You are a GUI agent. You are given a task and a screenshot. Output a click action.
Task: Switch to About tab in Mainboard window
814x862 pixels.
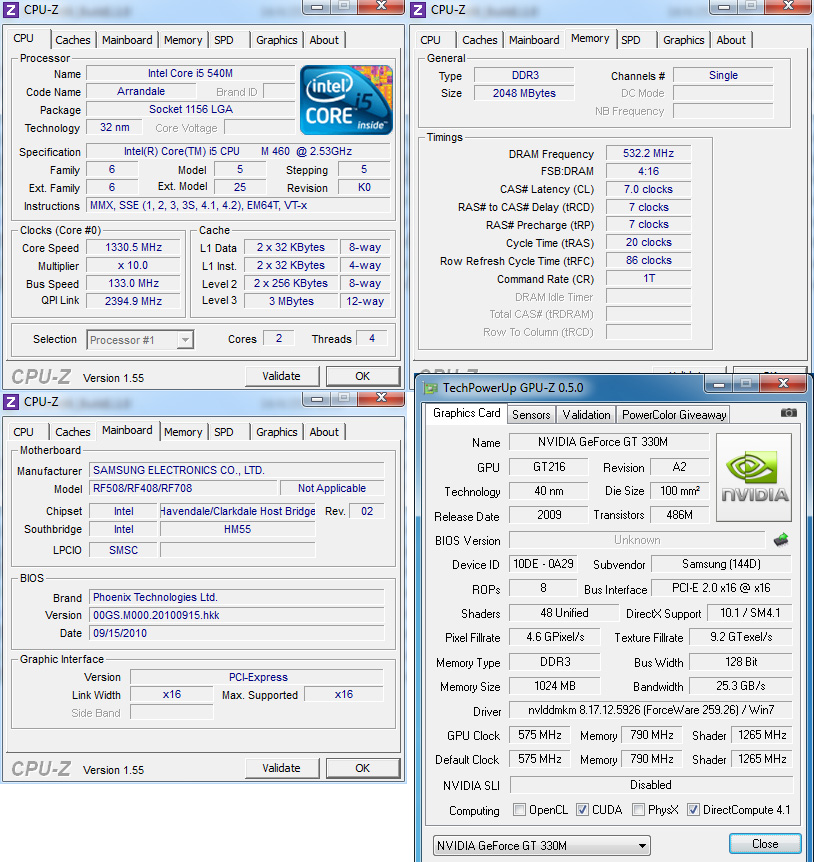(x=324, y=432)
